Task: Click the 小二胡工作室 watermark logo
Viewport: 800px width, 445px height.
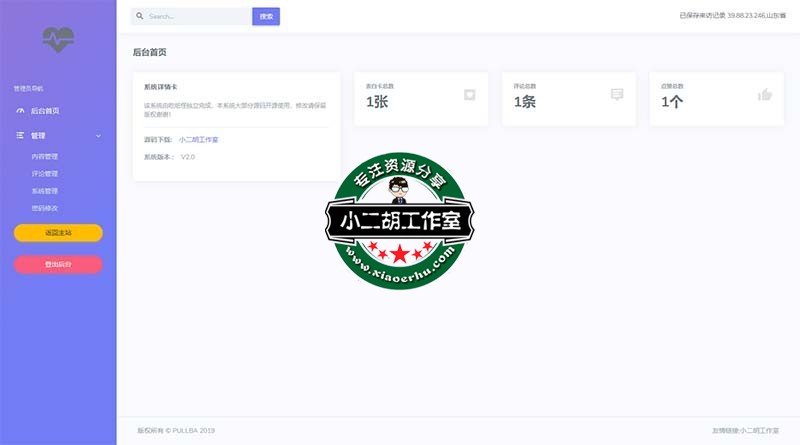Action: point(400,221)
